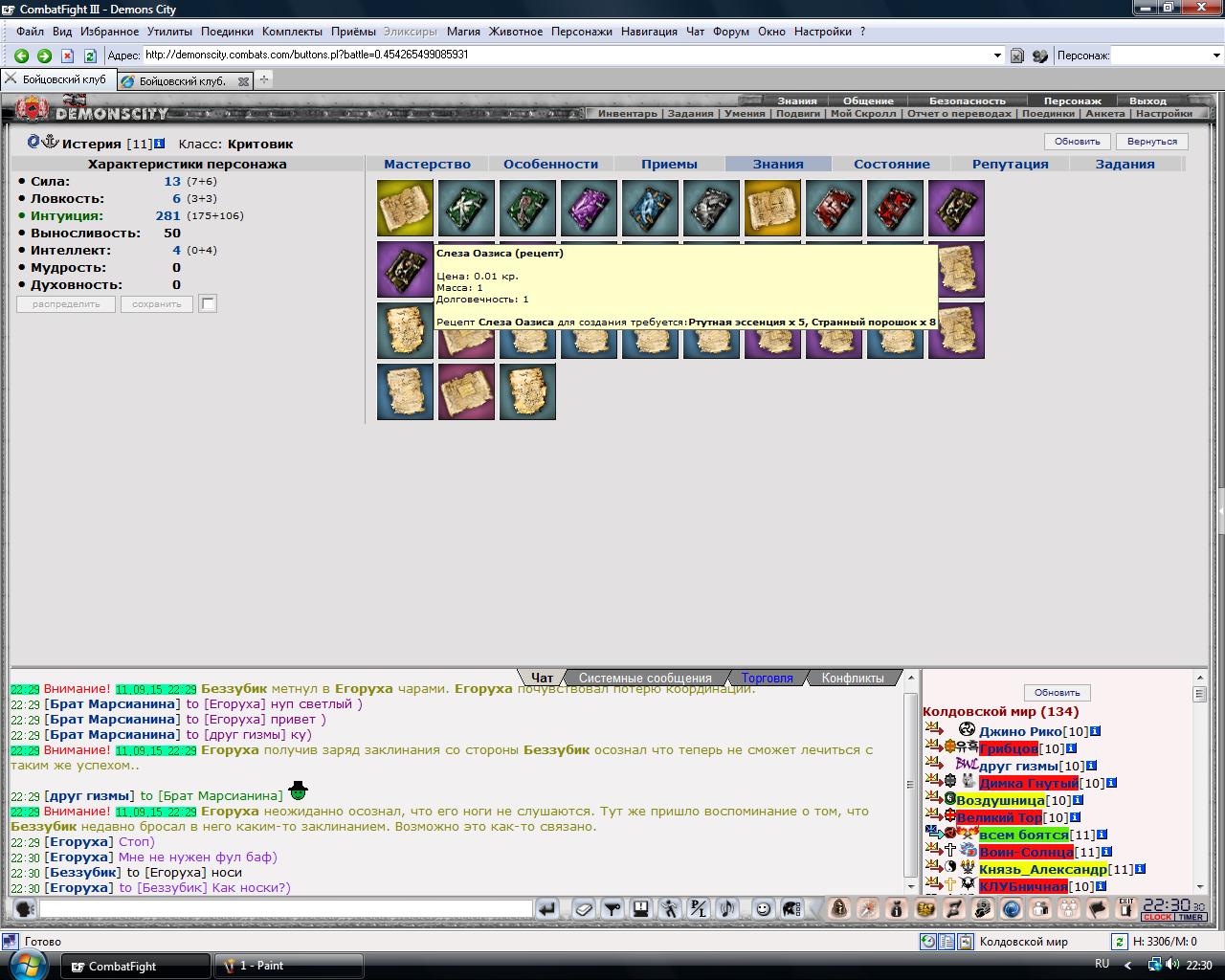The width and height of the screenshot is (1225, 980).
Task: Click the padlock icon in the bottom toolbar
Action: tap(839, 908)
